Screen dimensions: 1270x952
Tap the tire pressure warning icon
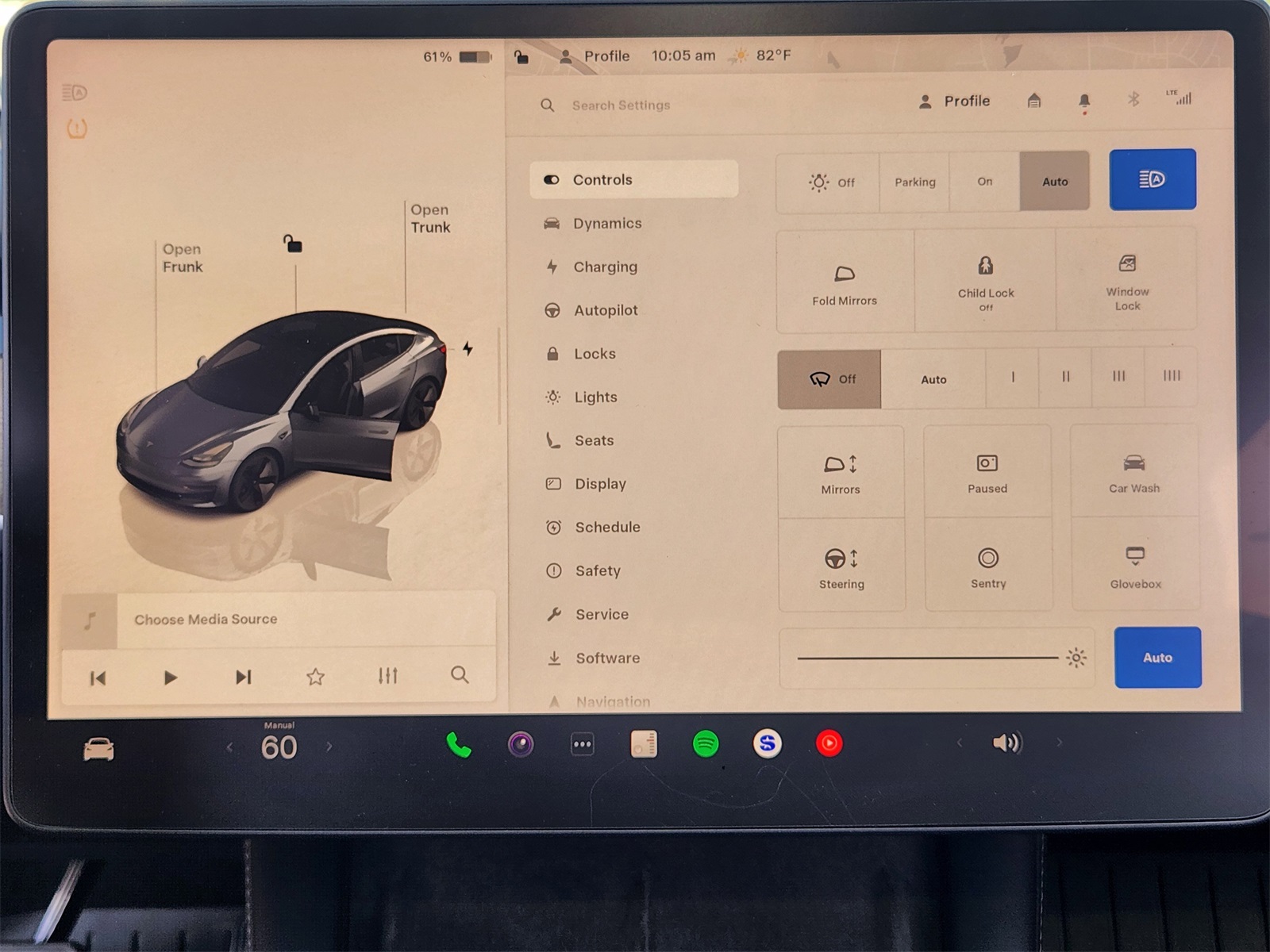77,129
